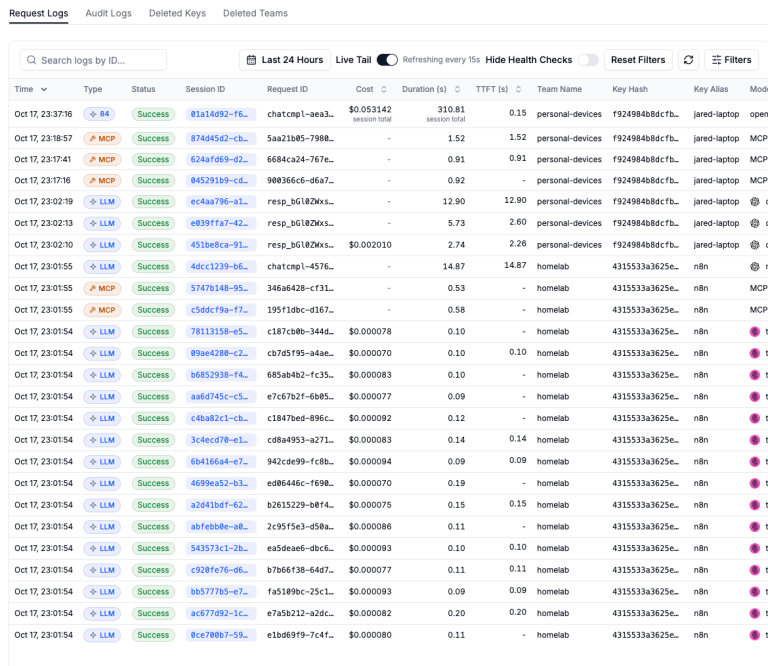Click the Key Alias column header
This screenshot has height=666, width=768.
click(711, 89)
